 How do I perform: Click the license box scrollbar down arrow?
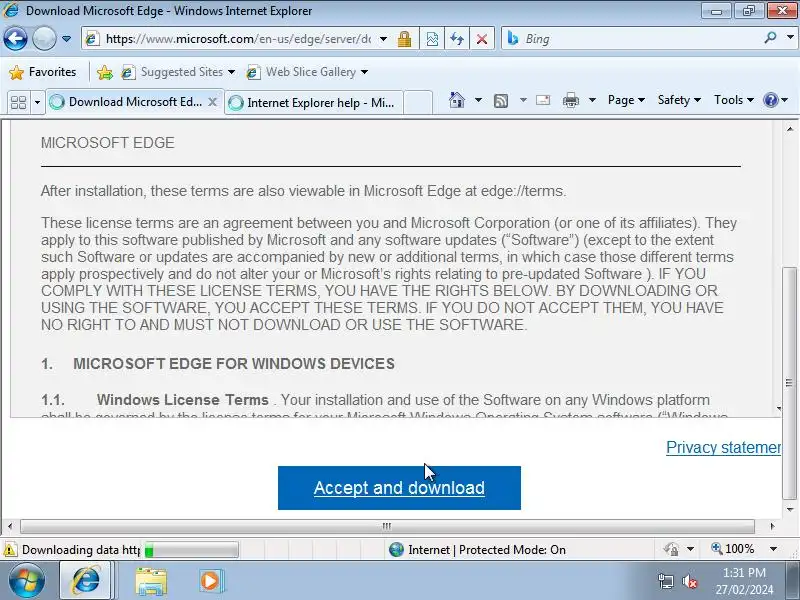click(779, 408)
